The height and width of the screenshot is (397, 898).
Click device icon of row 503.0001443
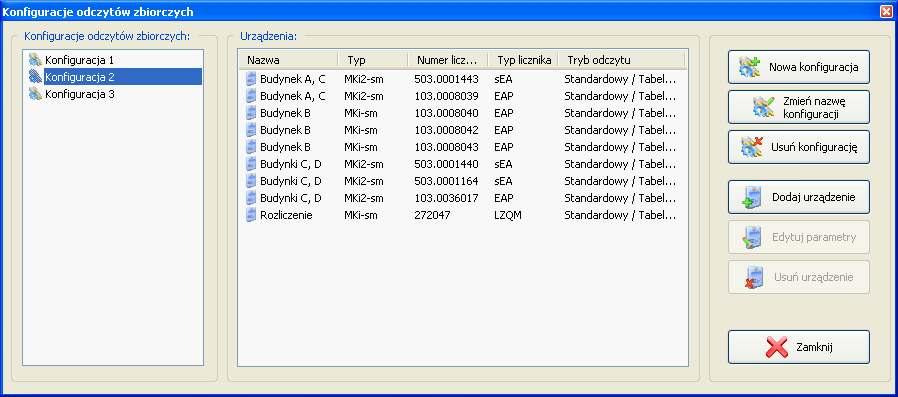250,79
